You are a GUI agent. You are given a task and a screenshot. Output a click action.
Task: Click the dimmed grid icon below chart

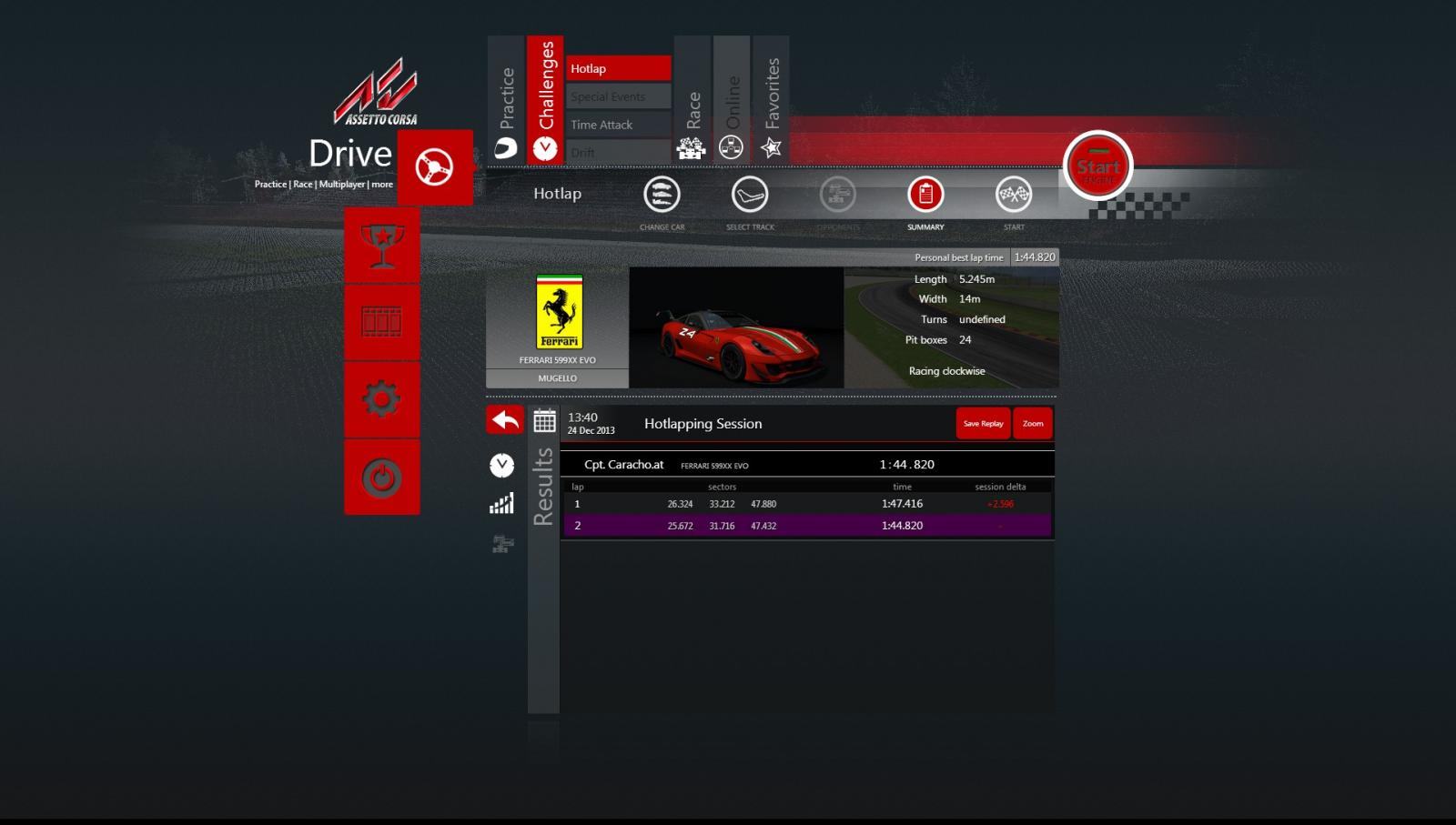502,544
